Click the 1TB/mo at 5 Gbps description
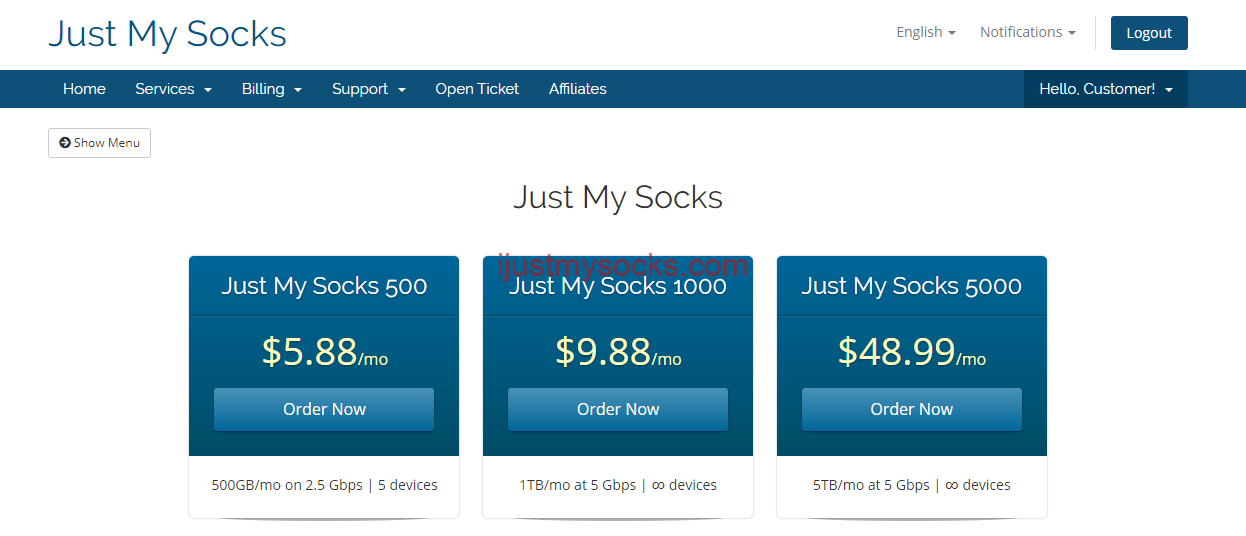This screenshot has height=536, width=1246. point(618,485)
